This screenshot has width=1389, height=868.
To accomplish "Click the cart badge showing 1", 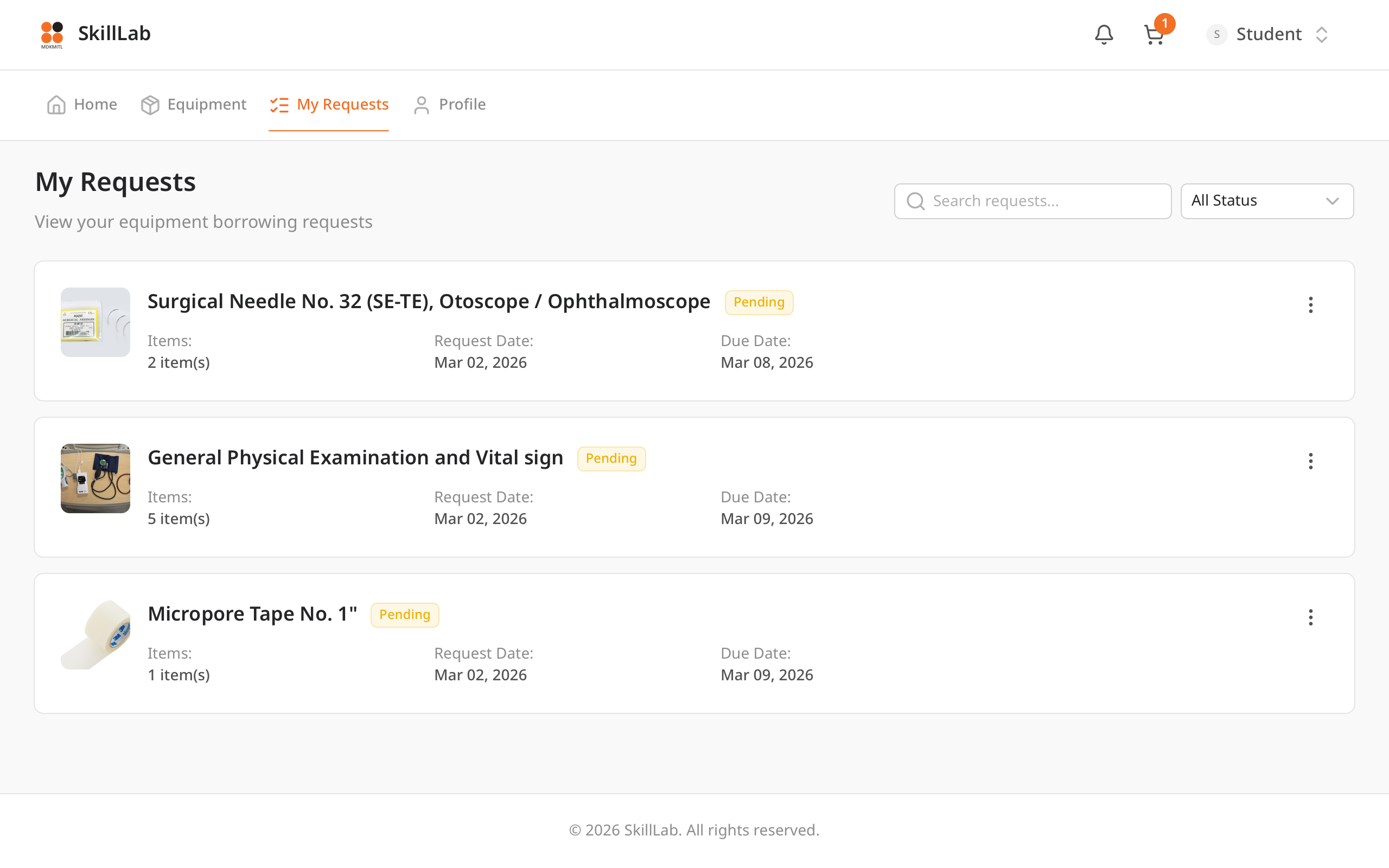I will pos(1164,23).
